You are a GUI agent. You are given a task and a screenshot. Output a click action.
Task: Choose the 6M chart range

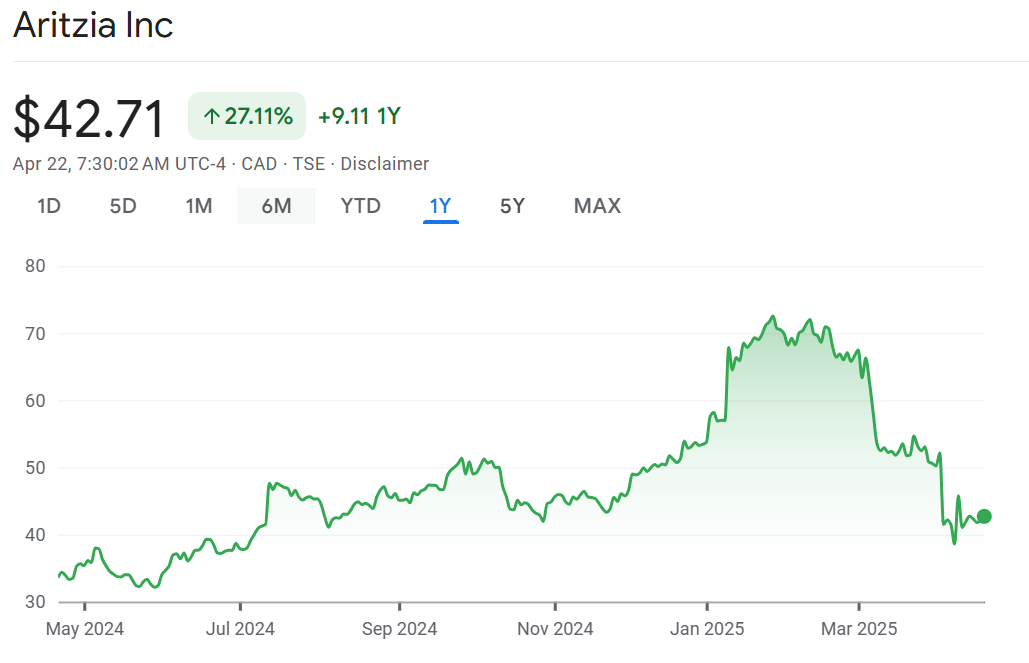pos(276,206)
